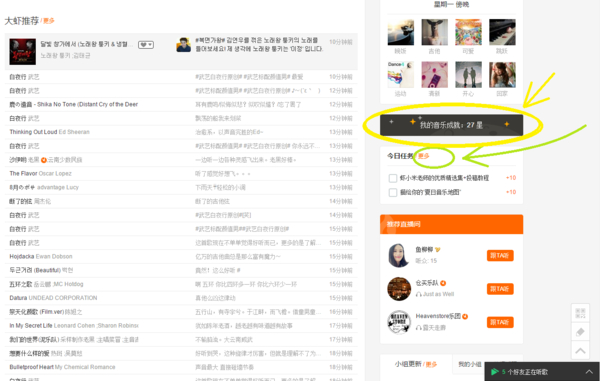
Task: Click the orange verified badge beside 仓买乐队
Action: click(443, 283)
